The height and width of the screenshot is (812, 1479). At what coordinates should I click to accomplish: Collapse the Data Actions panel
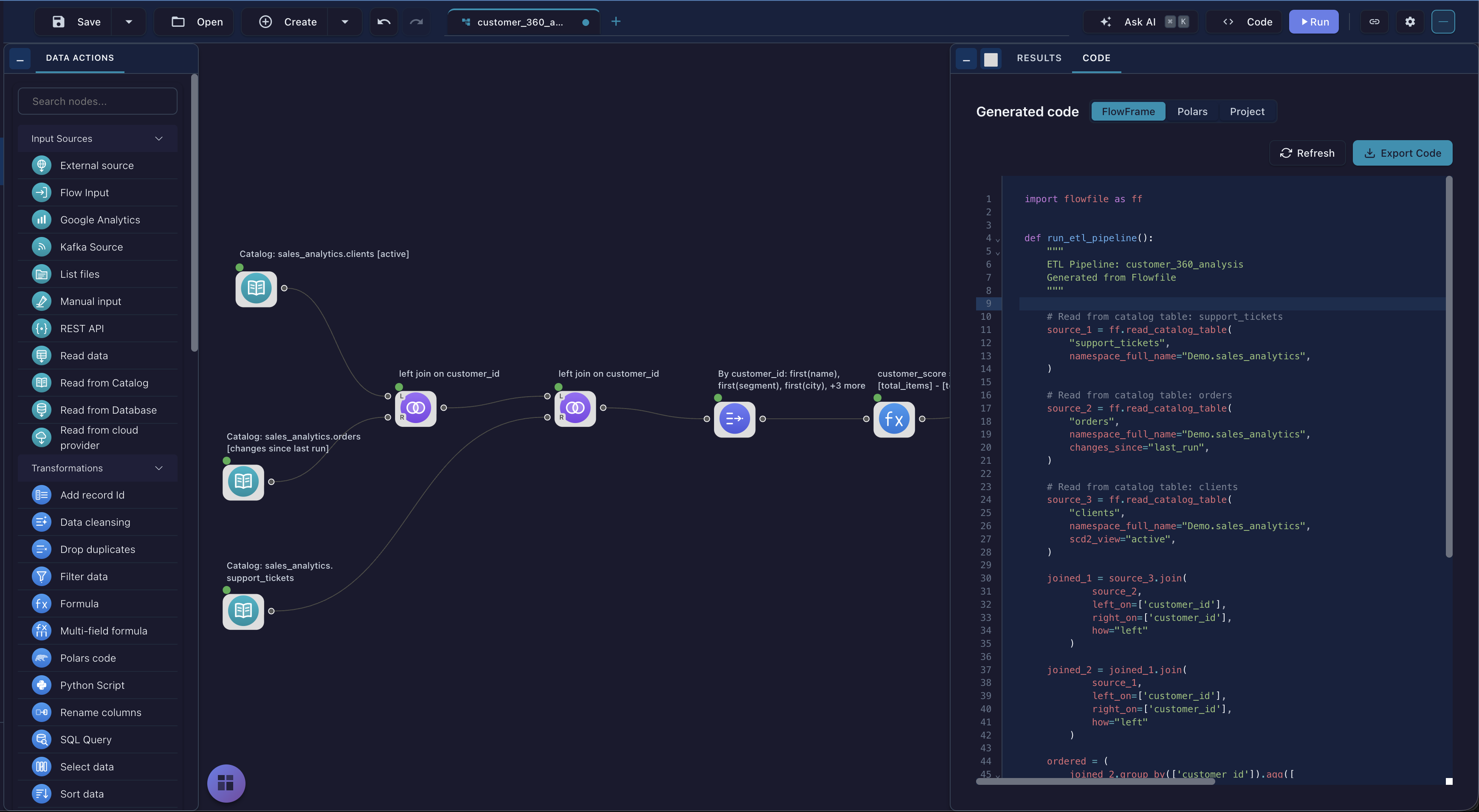(20, 59)
